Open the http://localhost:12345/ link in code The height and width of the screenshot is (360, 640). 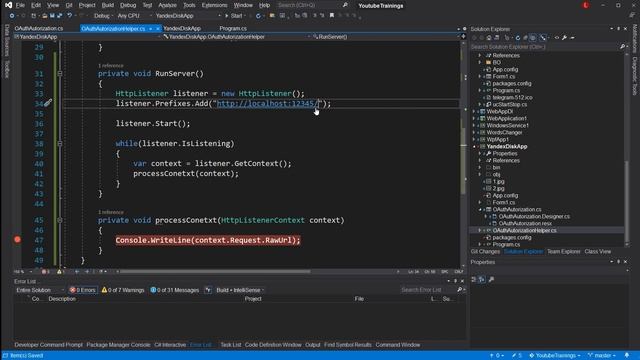pos(267,103)
